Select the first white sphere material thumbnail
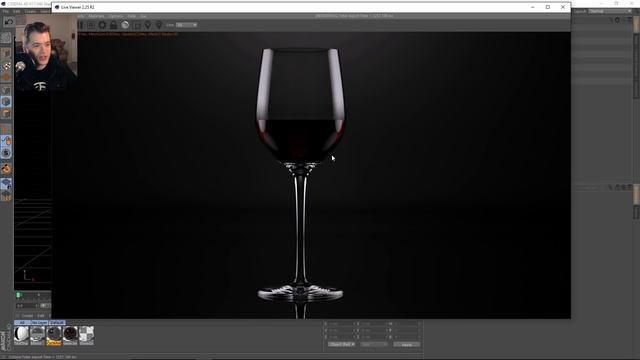 (21, 335)
